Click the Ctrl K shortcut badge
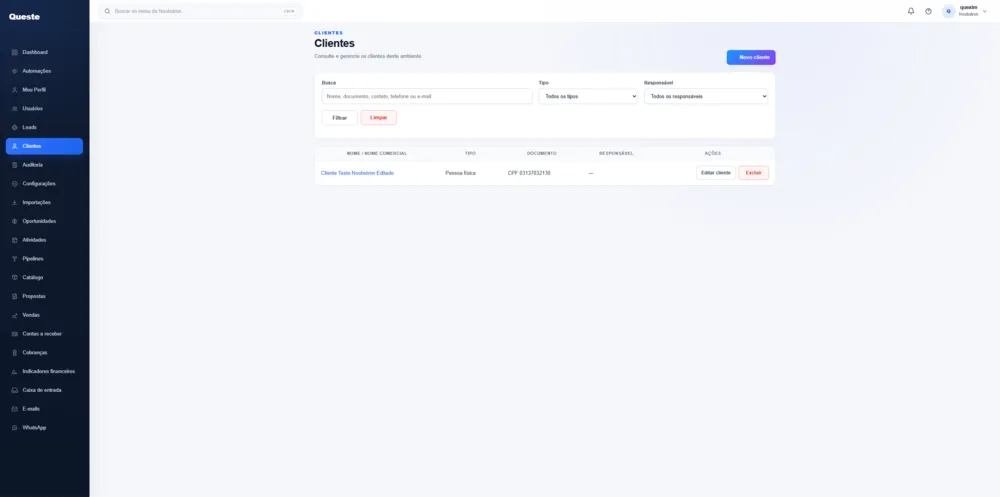Viewport: 1000px width, 497px height. tap(289, 11)
